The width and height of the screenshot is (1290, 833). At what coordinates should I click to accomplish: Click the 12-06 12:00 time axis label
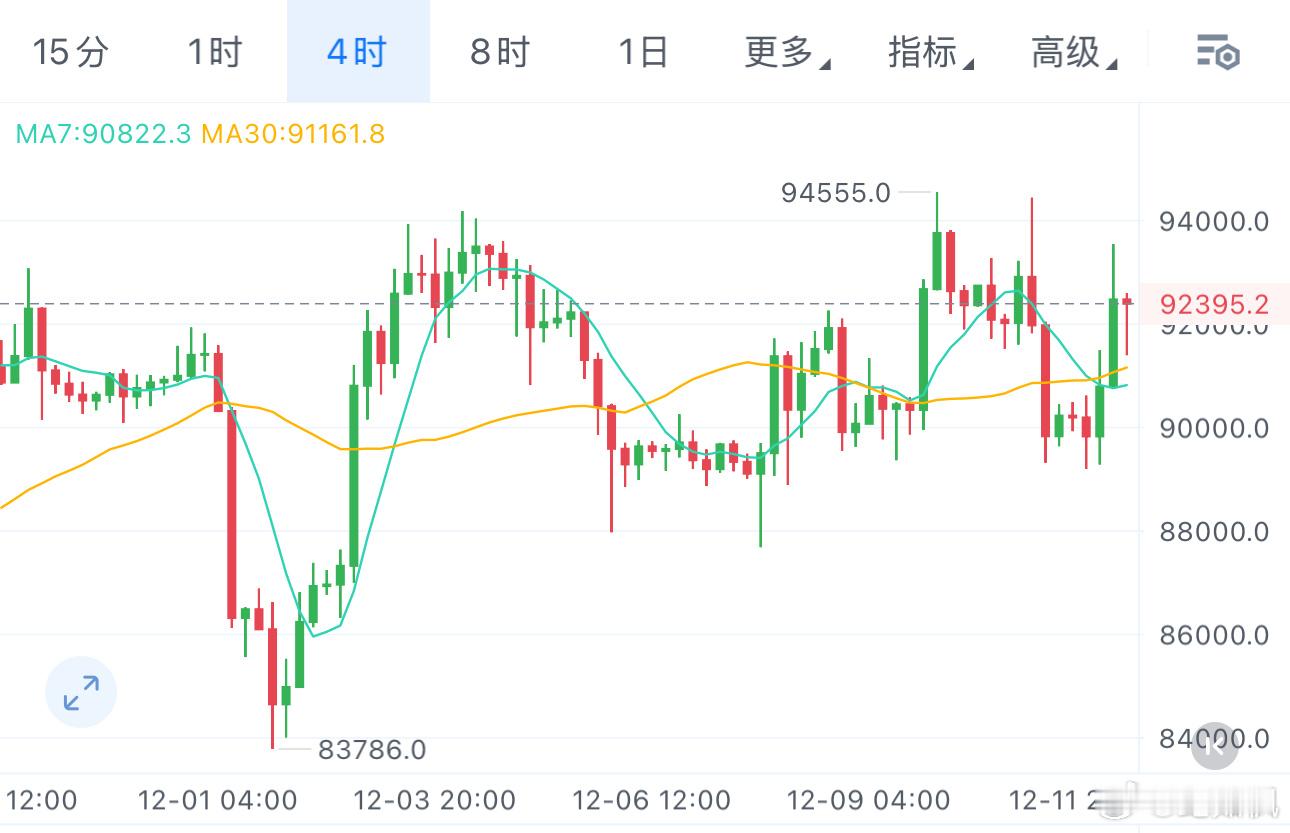click(x=650, y=800)
